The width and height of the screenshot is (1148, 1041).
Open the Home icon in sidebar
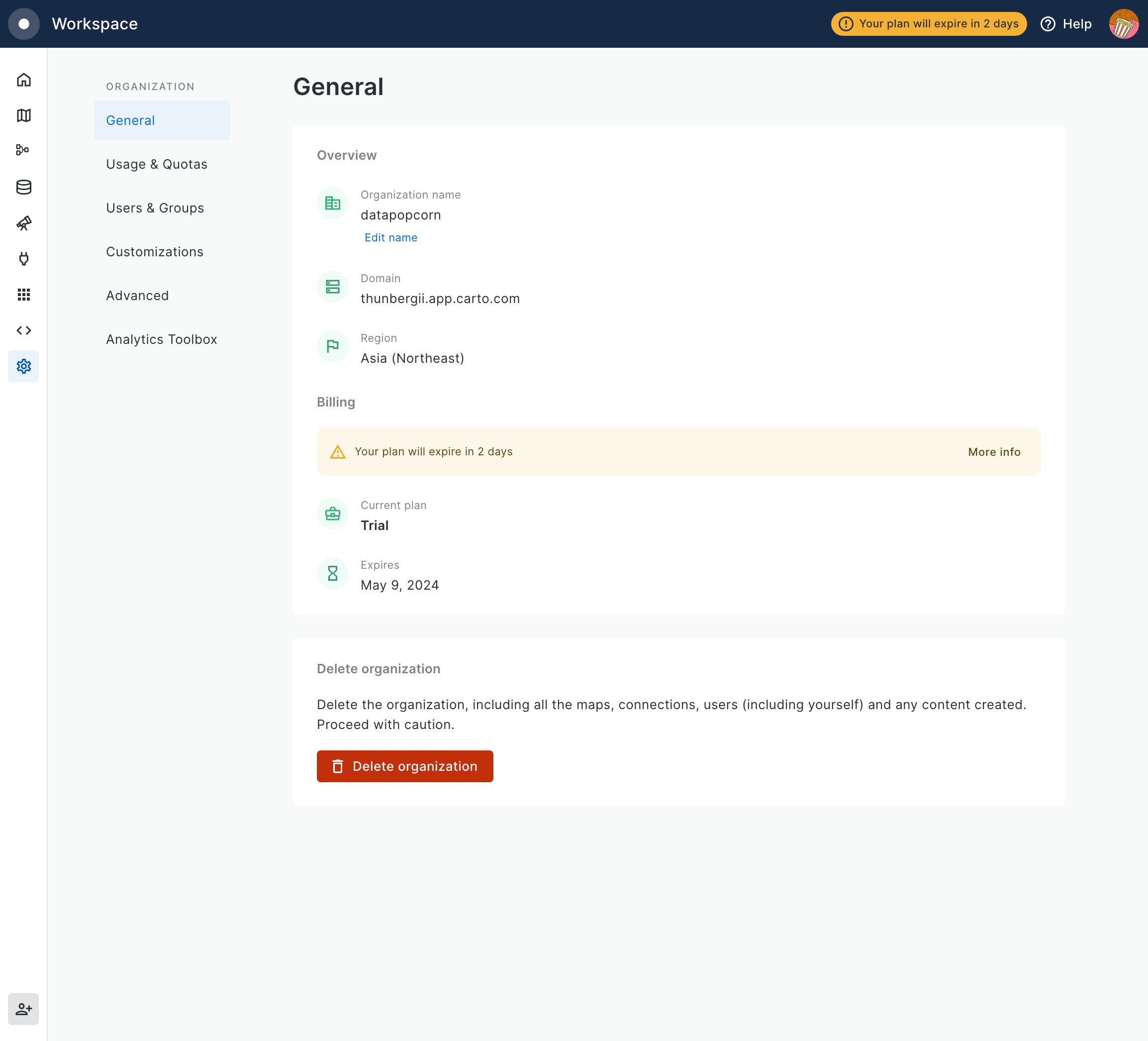(x=23, y=80)
